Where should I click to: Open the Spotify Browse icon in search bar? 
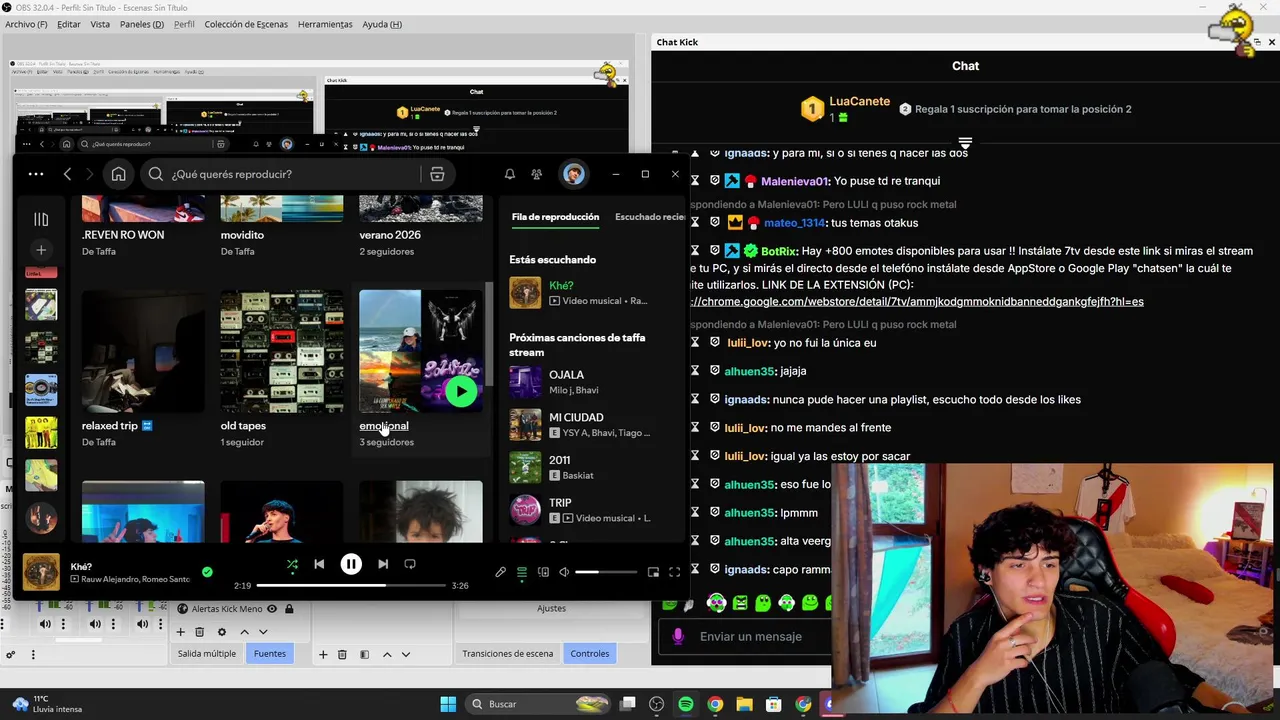437,174
